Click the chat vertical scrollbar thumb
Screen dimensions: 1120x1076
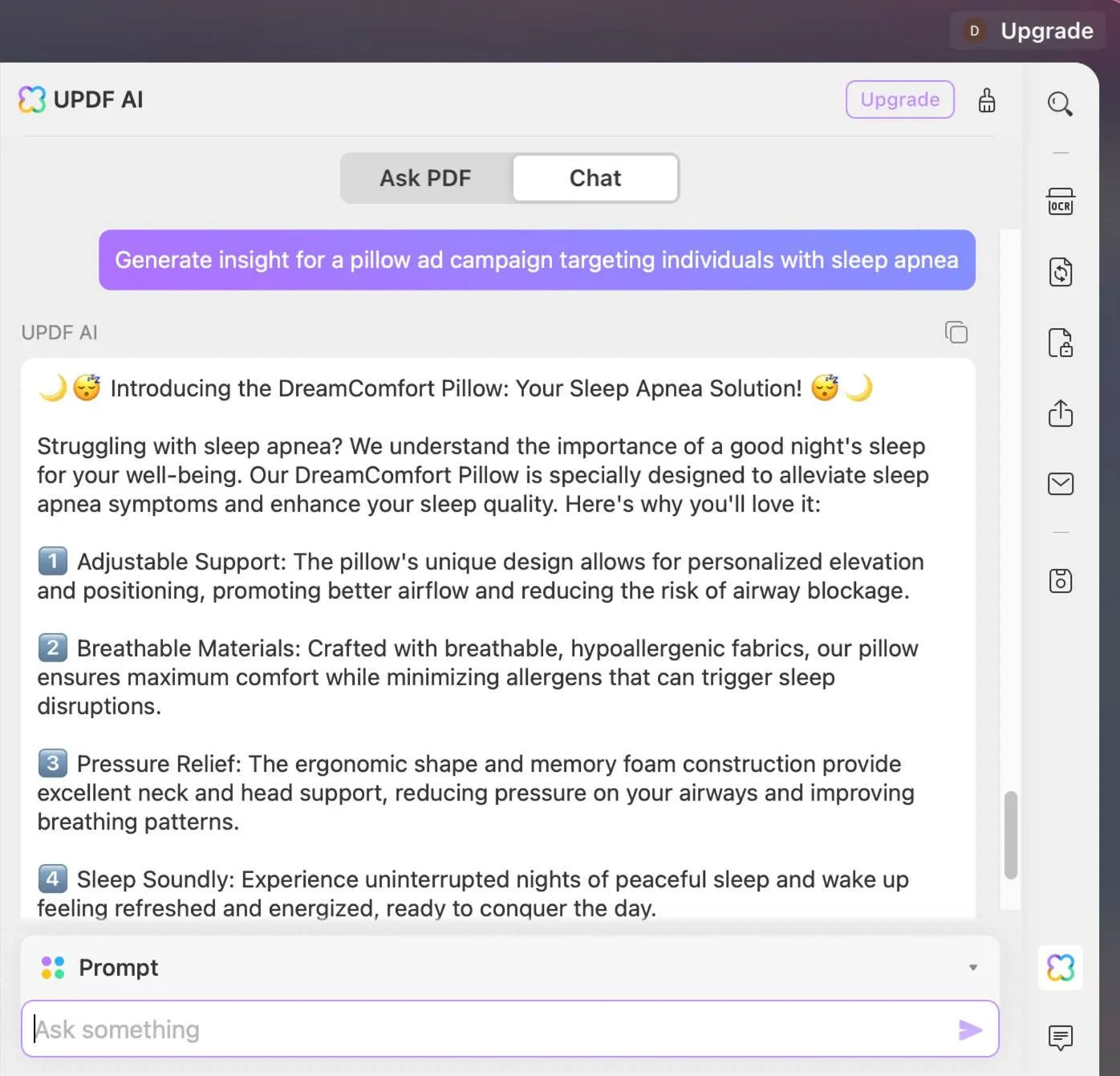[x=1010, y=835]
